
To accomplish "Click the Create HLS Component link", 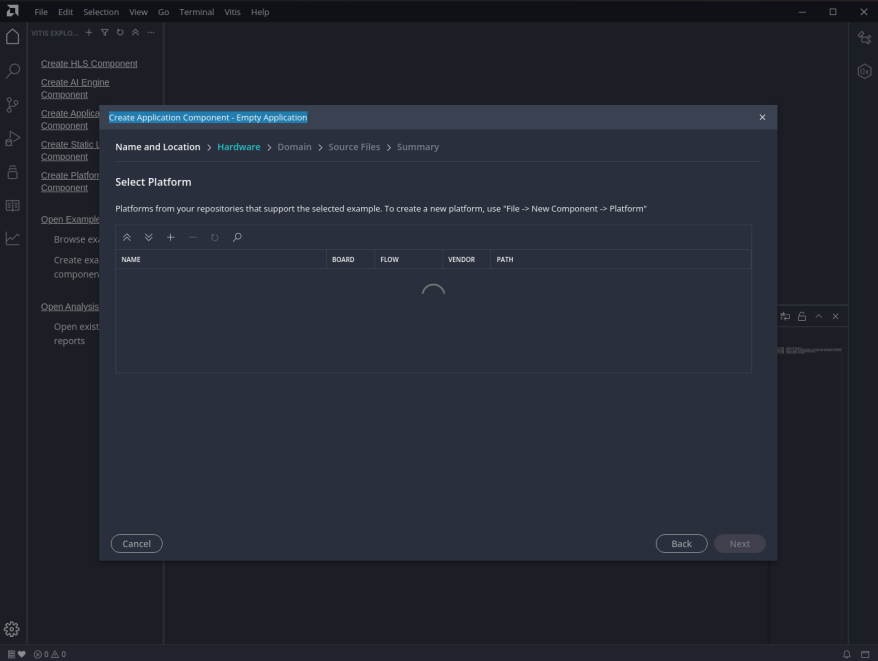I will click(89, 63).
